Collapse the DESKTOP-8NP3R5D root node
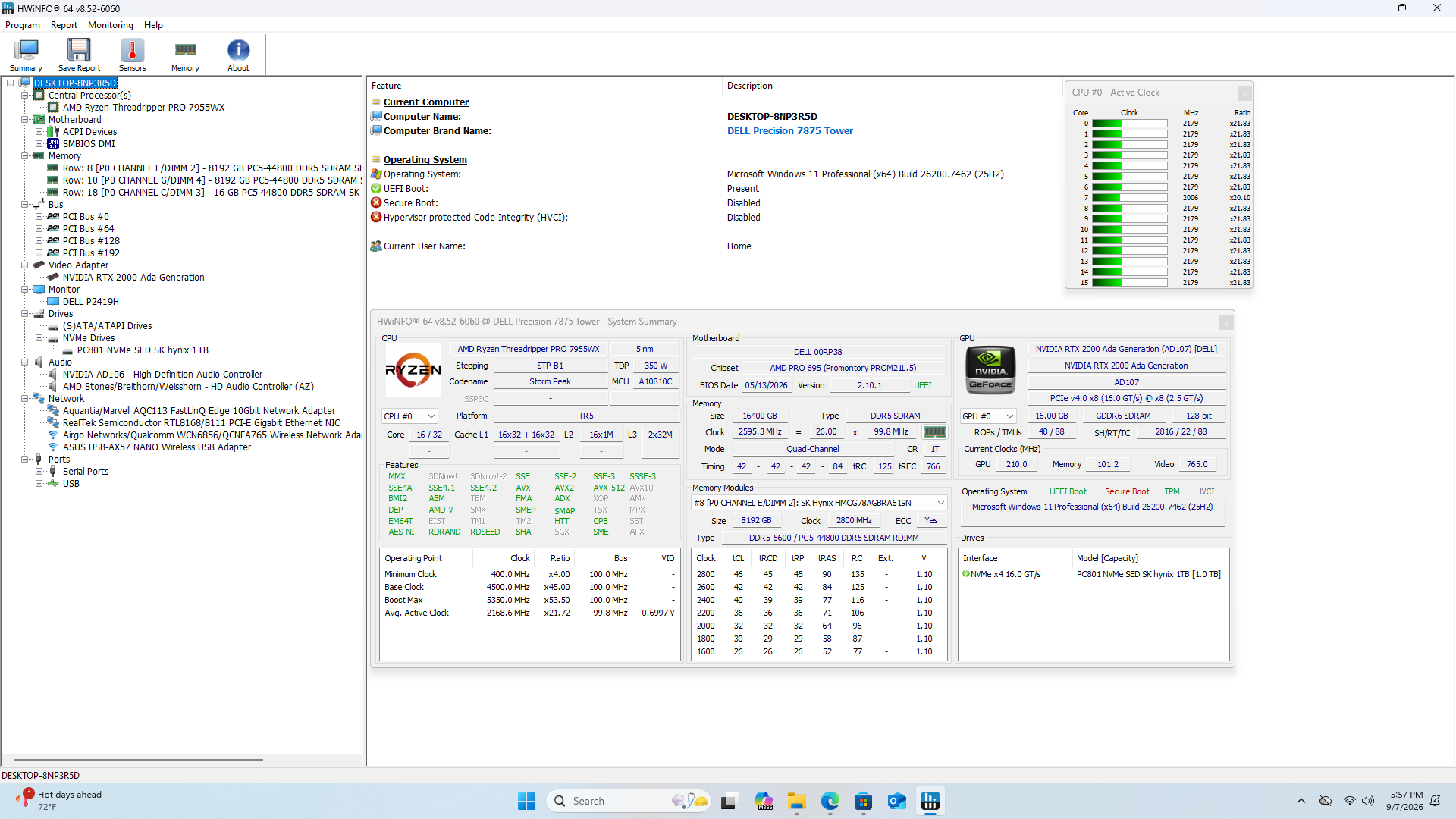Screen dimensions: 1456x819 click(11, 83)
